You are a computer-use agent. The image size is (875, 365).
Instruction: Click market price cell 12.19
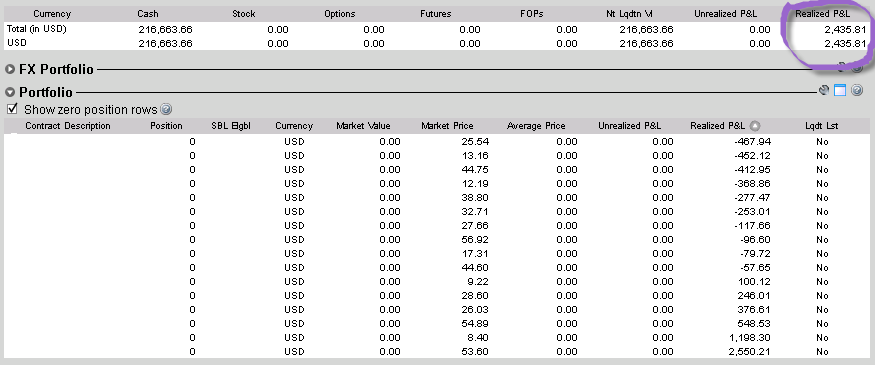[475, 184]
